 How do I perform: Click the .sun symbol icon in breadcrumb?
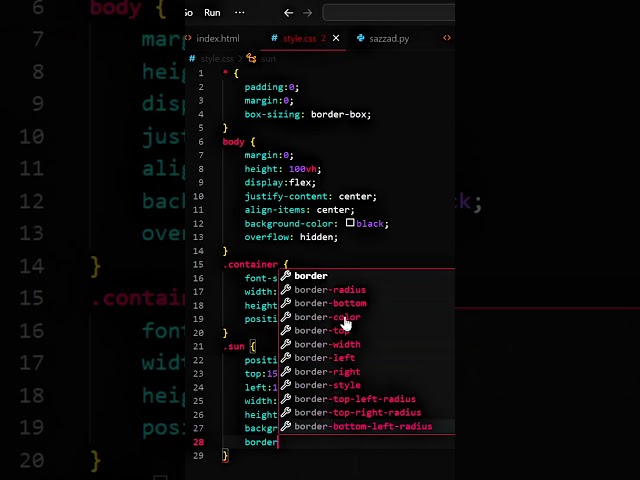coord(251,58)
